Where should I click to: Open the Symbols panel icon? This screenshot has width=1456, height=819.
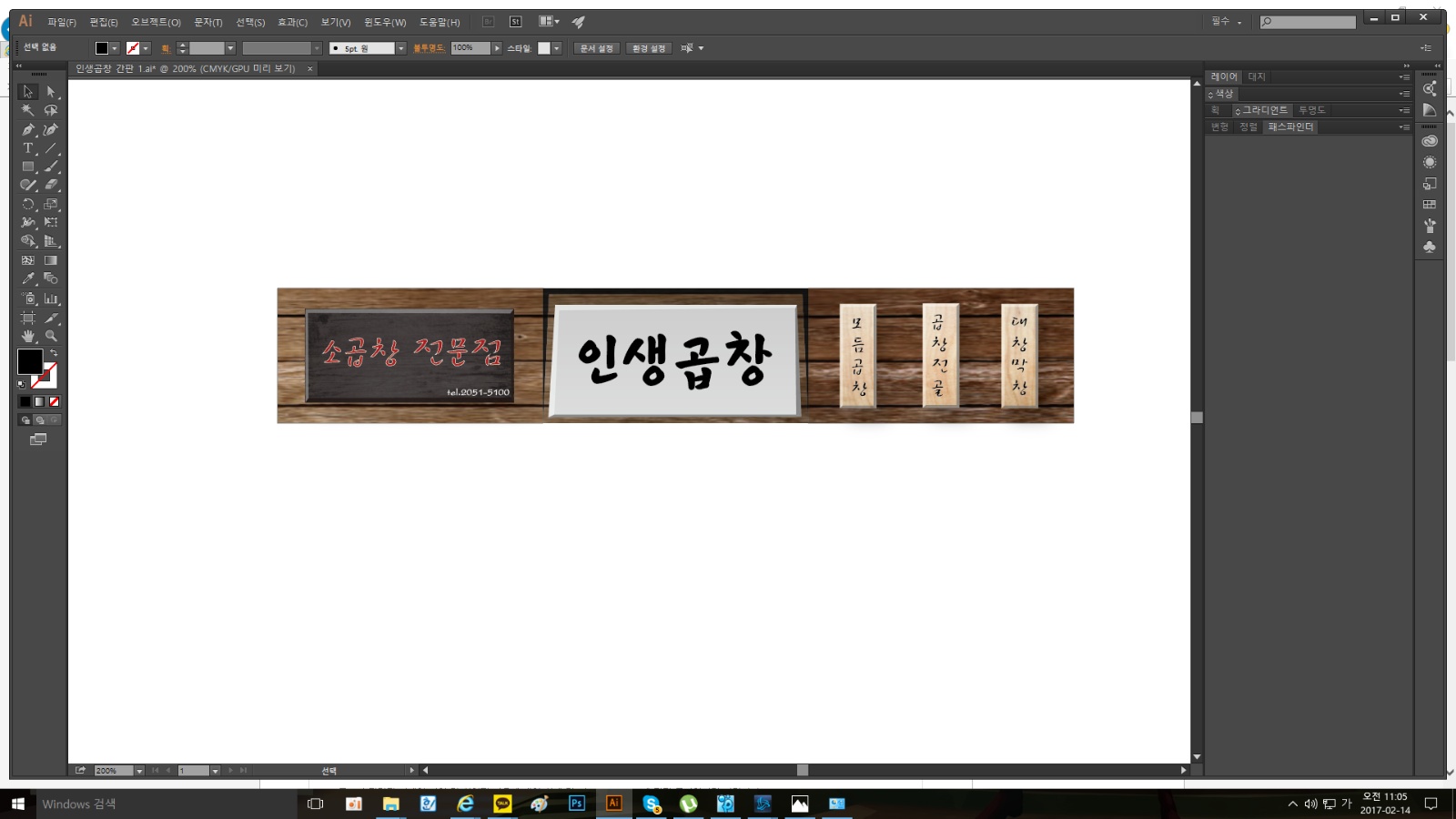[1430, 247]
